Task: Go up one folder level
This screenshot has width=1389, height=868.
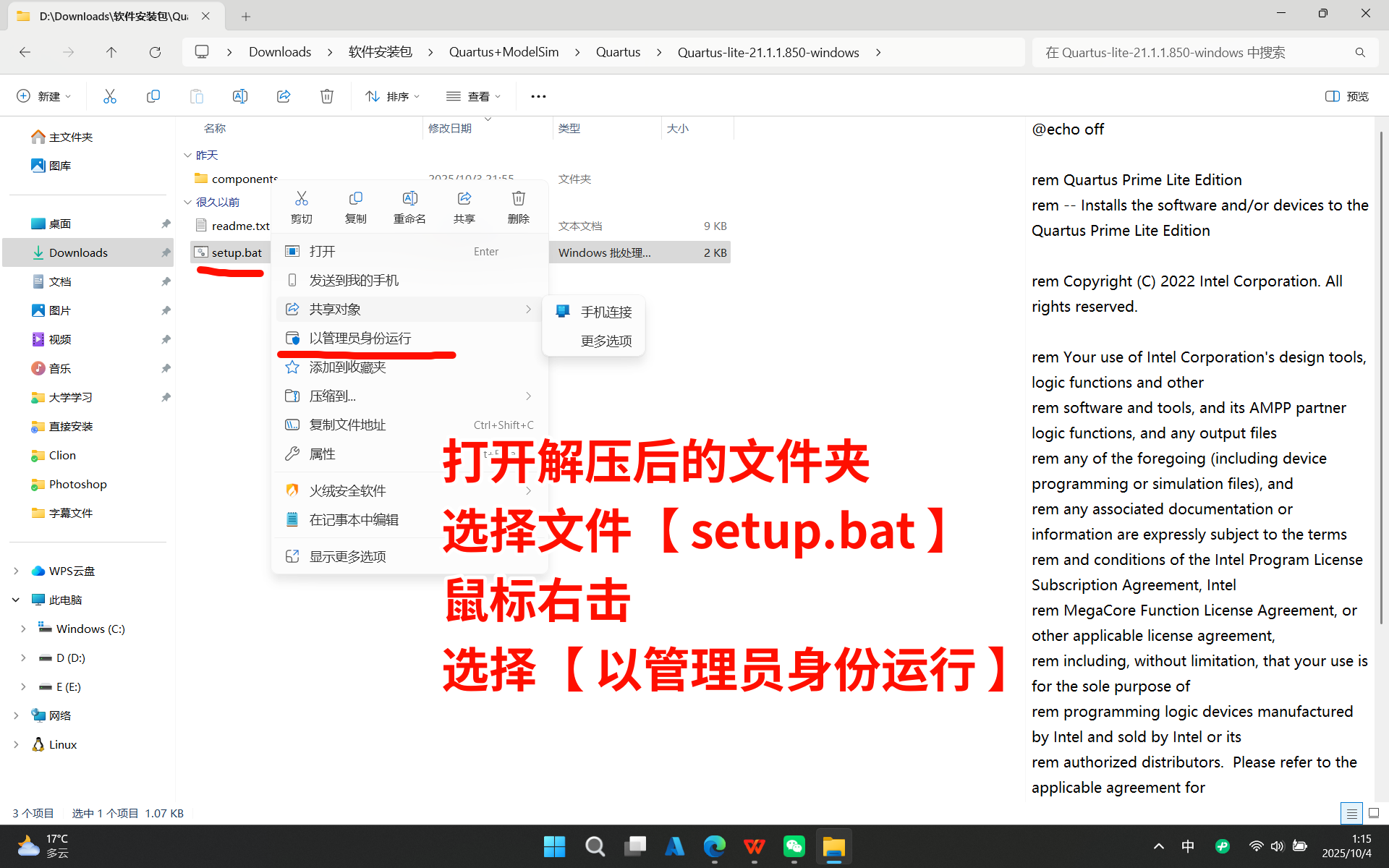Action: (111, 52)
